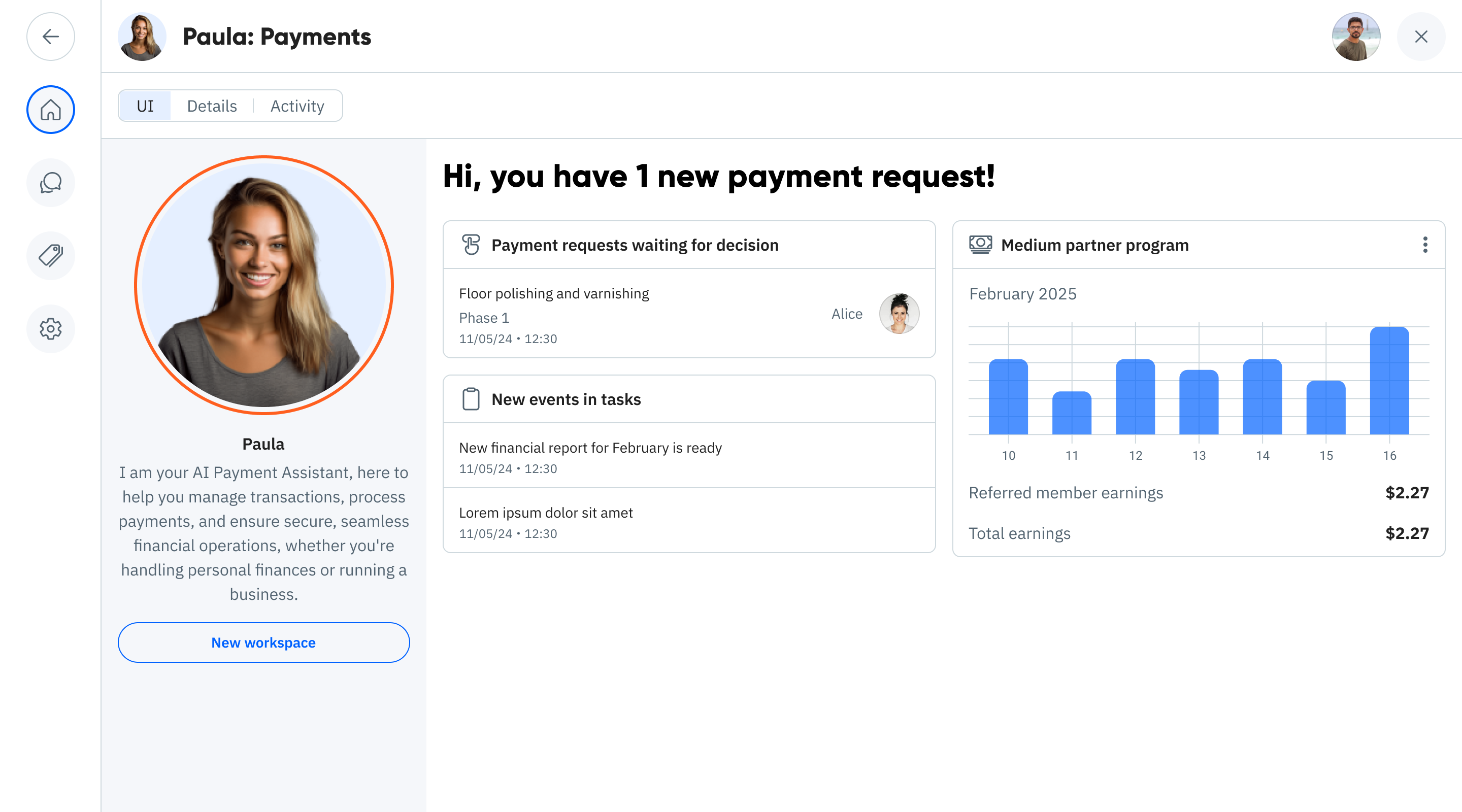The image size is (1462, 812).
Task: Open the settings gear sidebar icon
Action: [51, 329]
